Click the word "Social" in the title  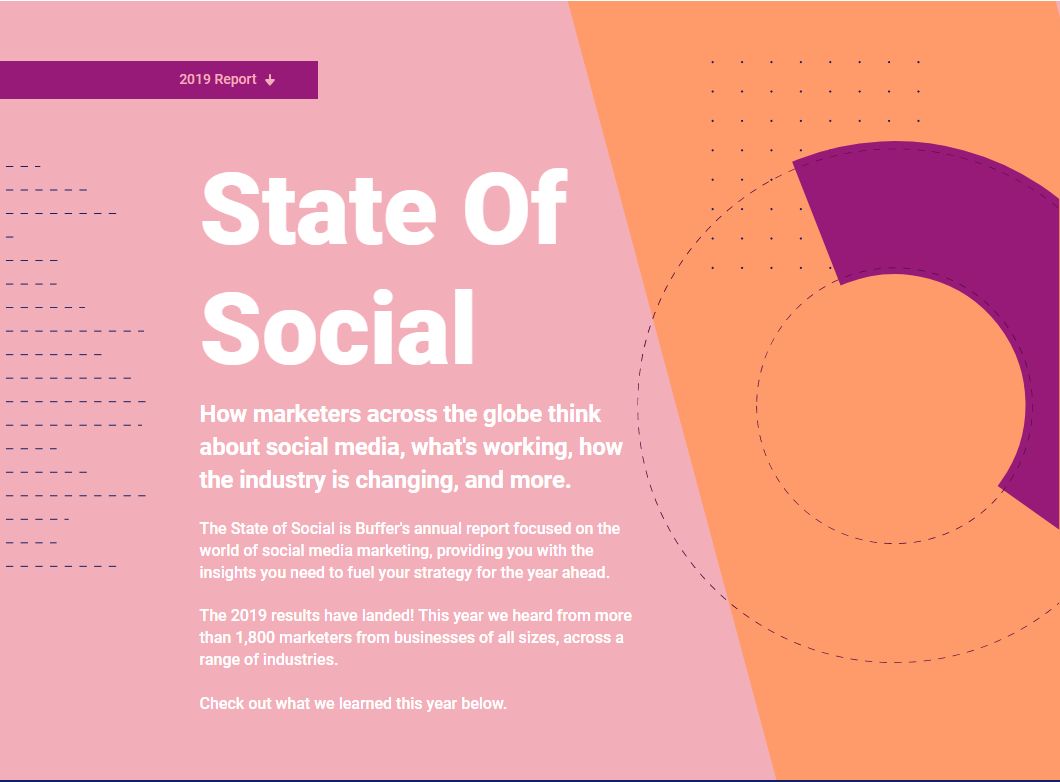(x=338, y=328)
